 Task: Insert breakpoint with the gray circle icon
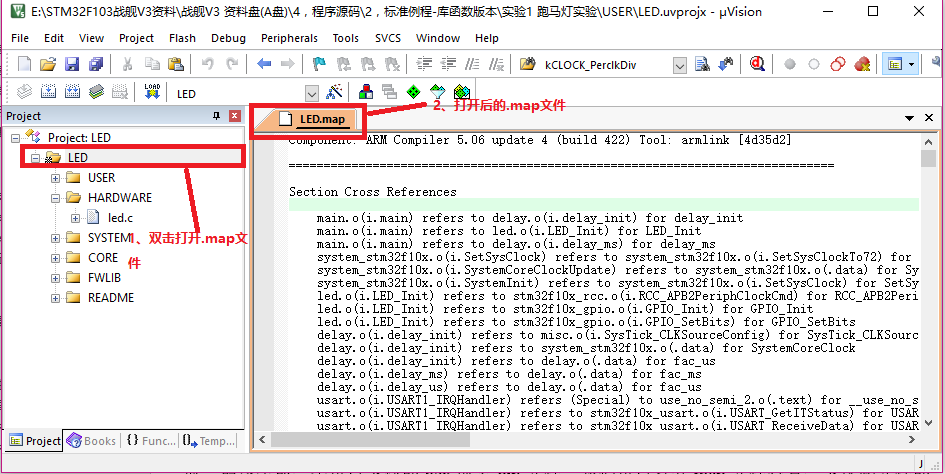790,64
